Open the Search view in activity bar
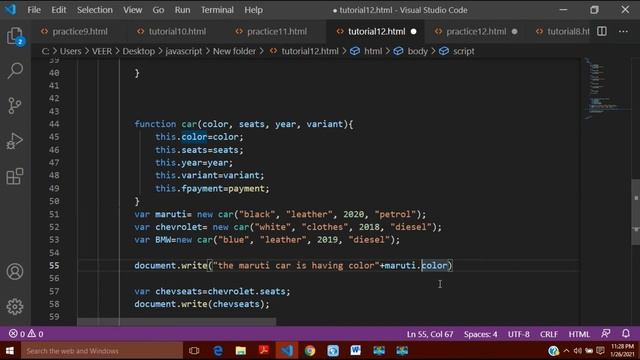 point(15,71)
